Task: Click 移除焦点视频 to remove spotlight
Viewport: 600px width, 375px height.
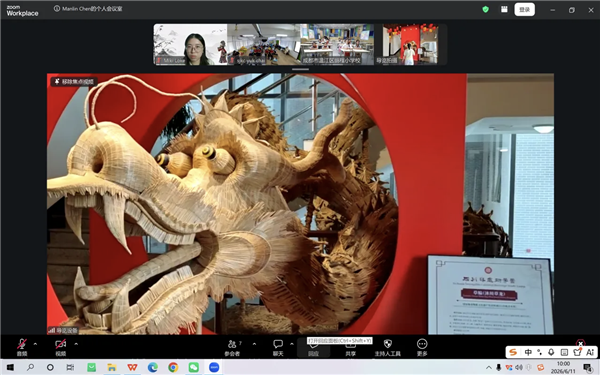Action: (74, 82)
